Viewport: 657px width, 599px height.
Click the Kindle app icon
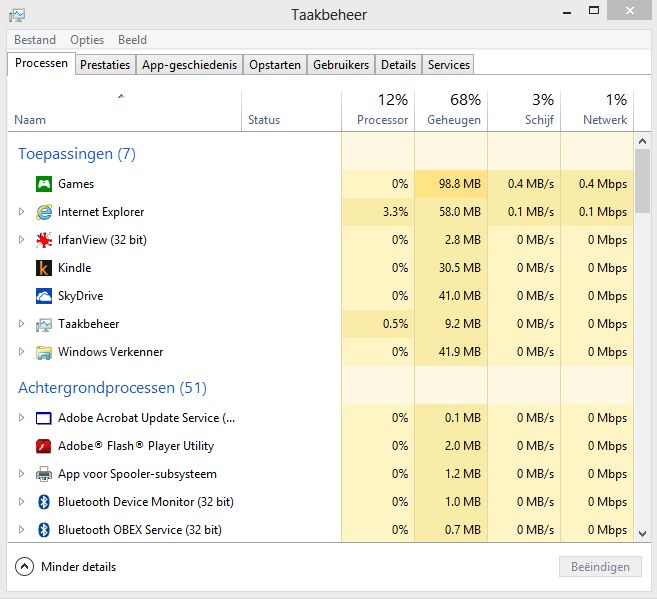point(44,268)
